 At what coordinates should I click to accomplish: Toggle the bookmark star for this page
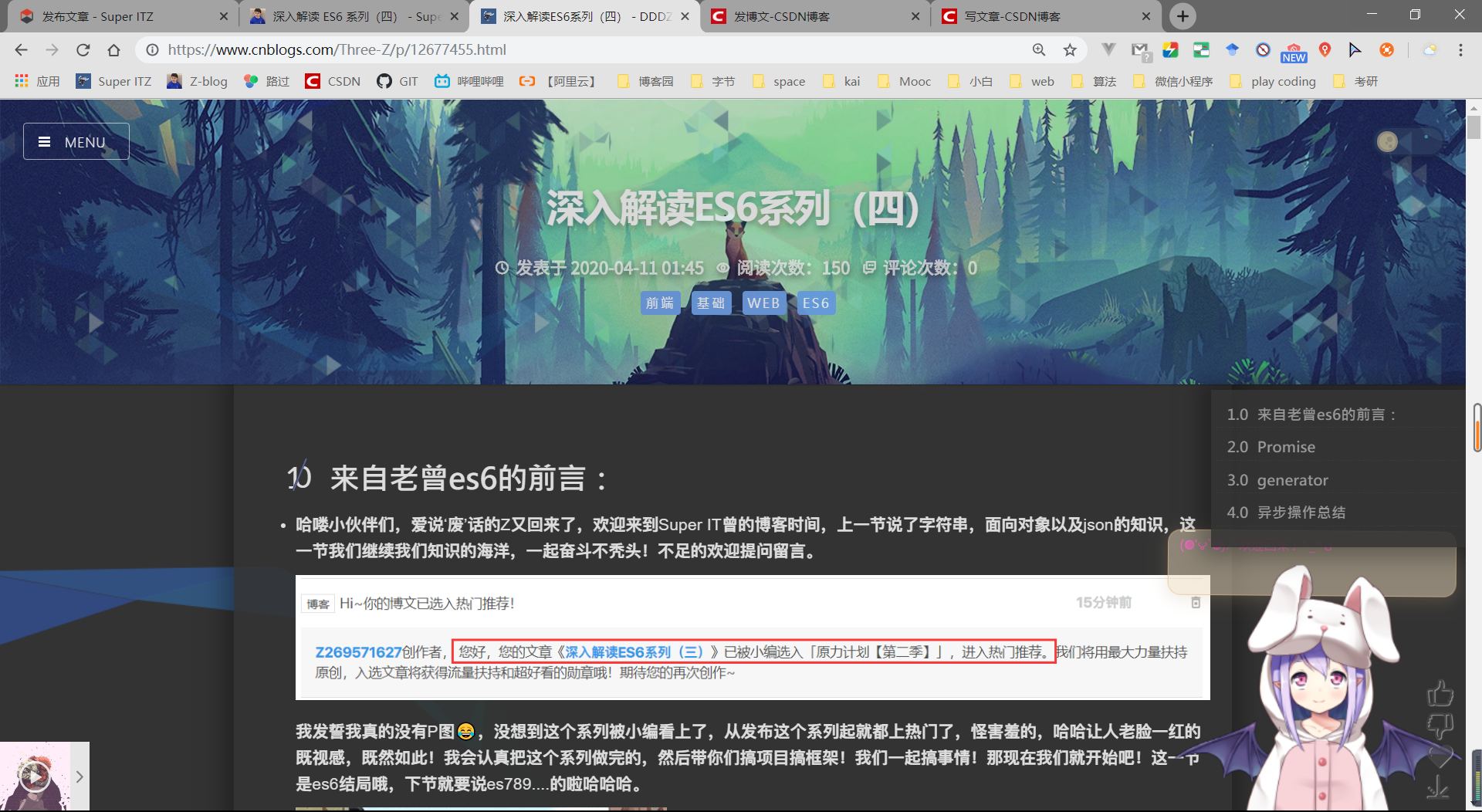click(x=1070, y=49)
